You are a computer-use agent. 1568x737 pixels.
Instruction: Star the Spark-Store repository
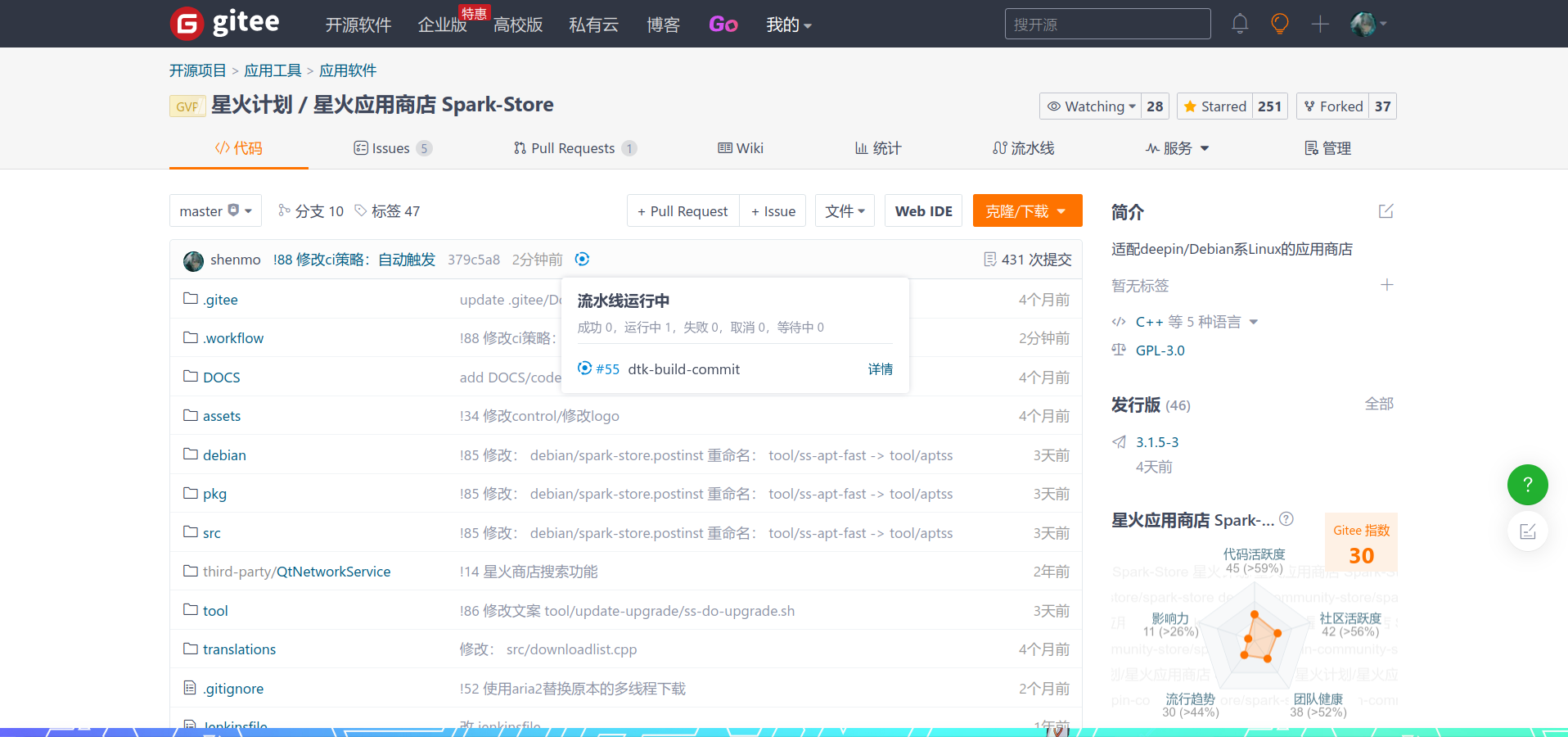tap(1214, 106)
